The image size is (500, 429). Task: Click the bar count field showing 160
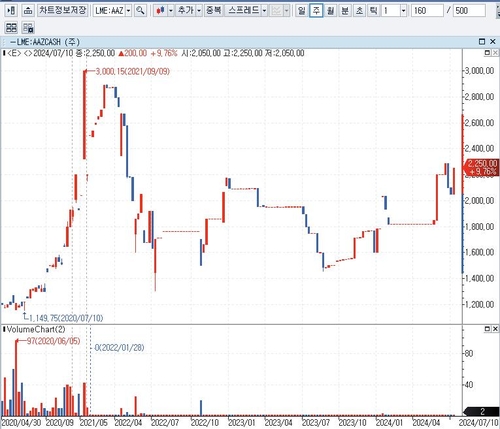click(427, 11)
